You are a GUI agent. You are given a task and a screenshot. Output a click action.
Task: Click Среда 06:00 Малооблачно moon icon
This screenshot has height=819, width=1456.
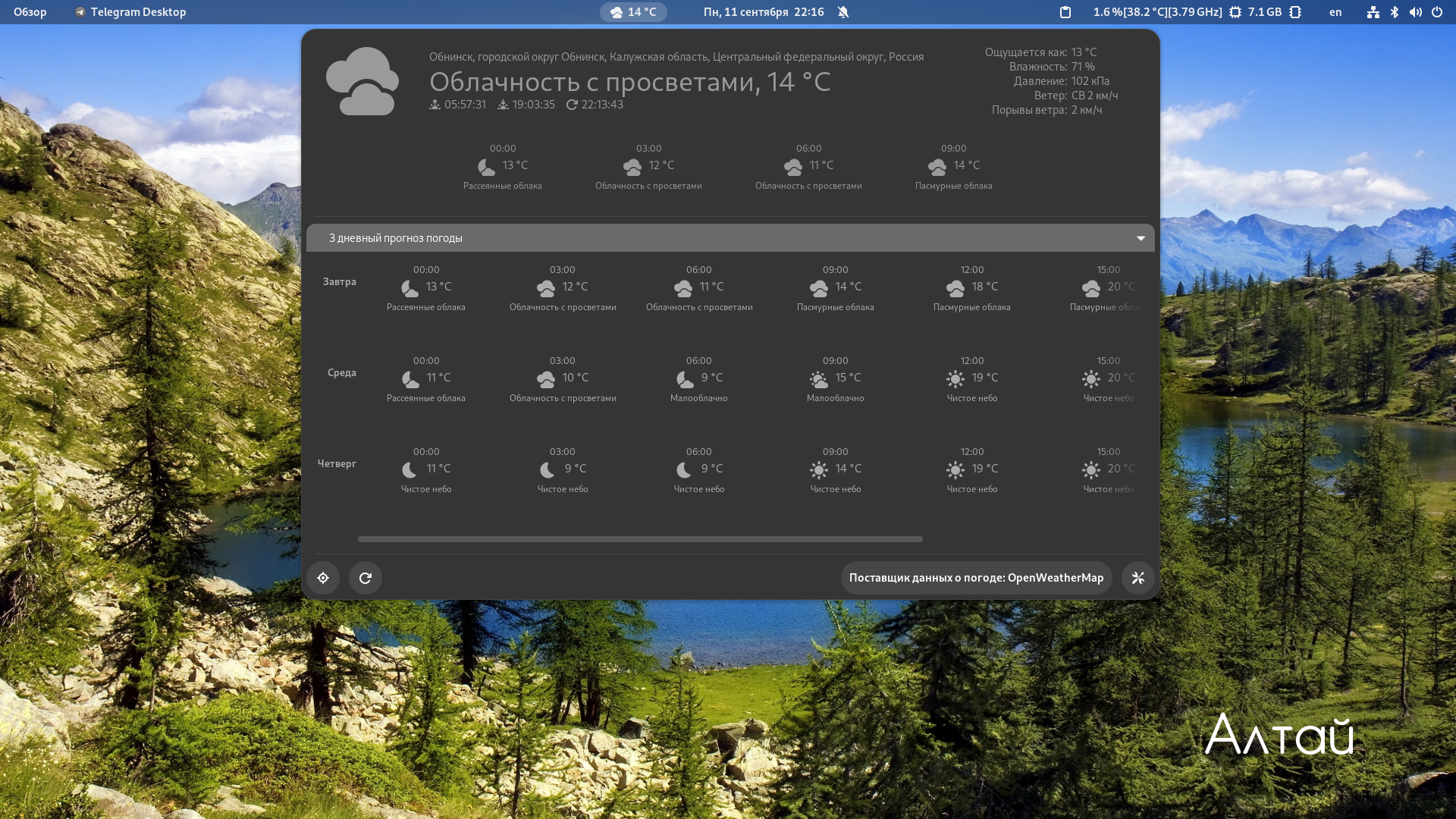click(685, 379)
